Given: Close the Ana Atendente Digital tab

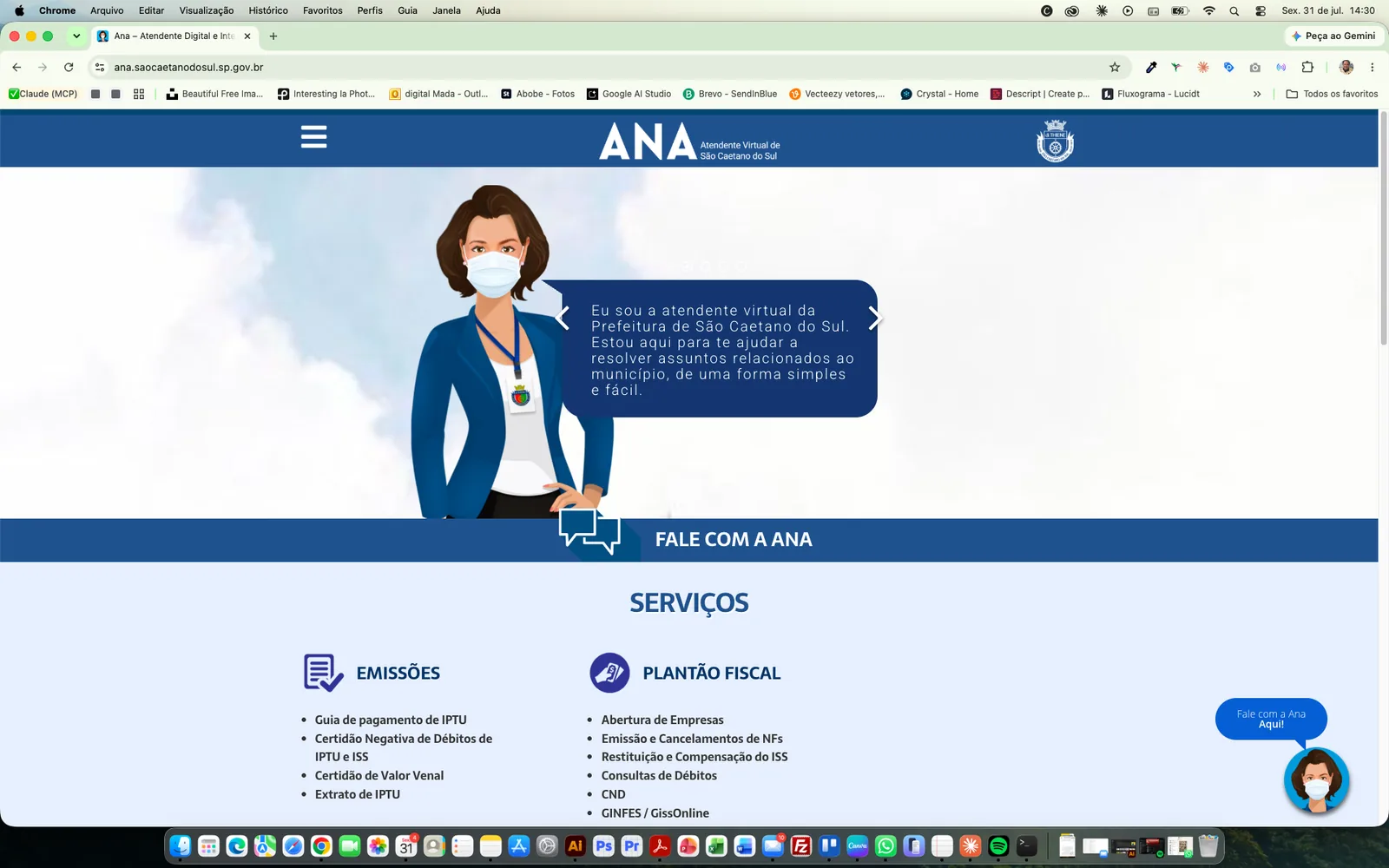Looking at the screenshot, I should tap(247, 36).
